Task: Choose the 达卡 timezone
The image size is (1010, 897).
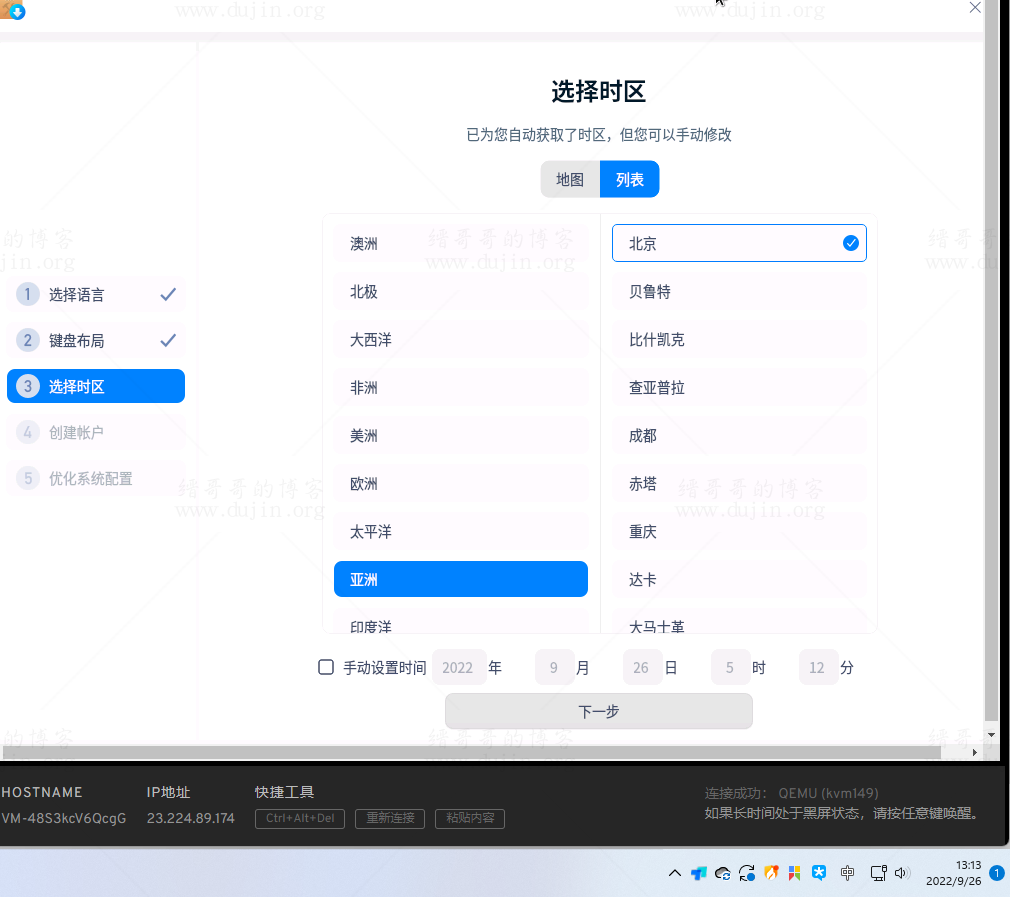Action: pos(739,580)
